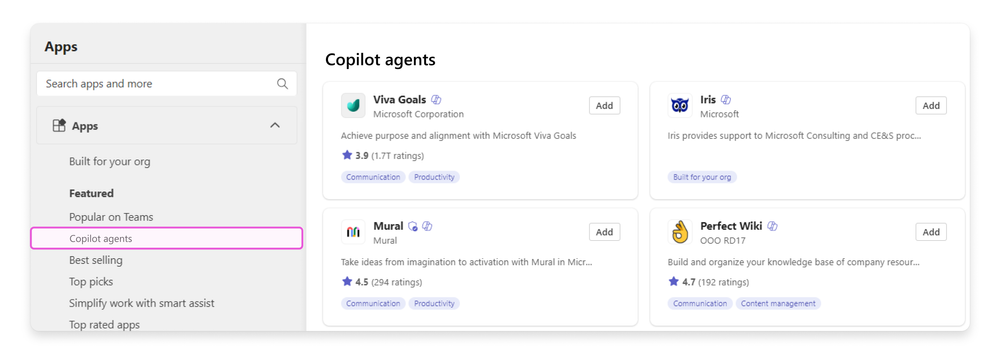Click the Apps grid icon in sidebar
This screenshot has height=360, width=999.
(59, 126)
